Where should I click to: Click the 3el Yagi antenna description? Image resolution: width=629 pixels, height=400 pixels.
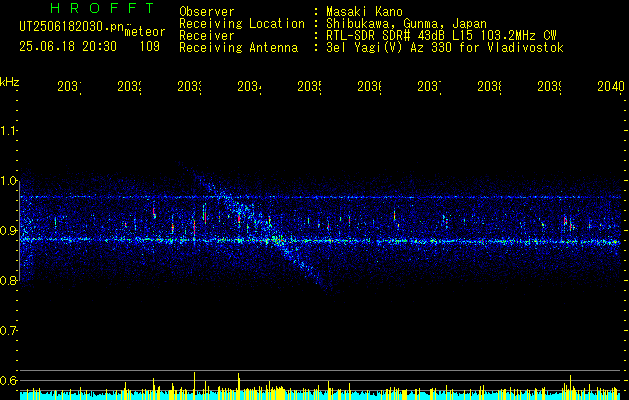coord(445,48)
